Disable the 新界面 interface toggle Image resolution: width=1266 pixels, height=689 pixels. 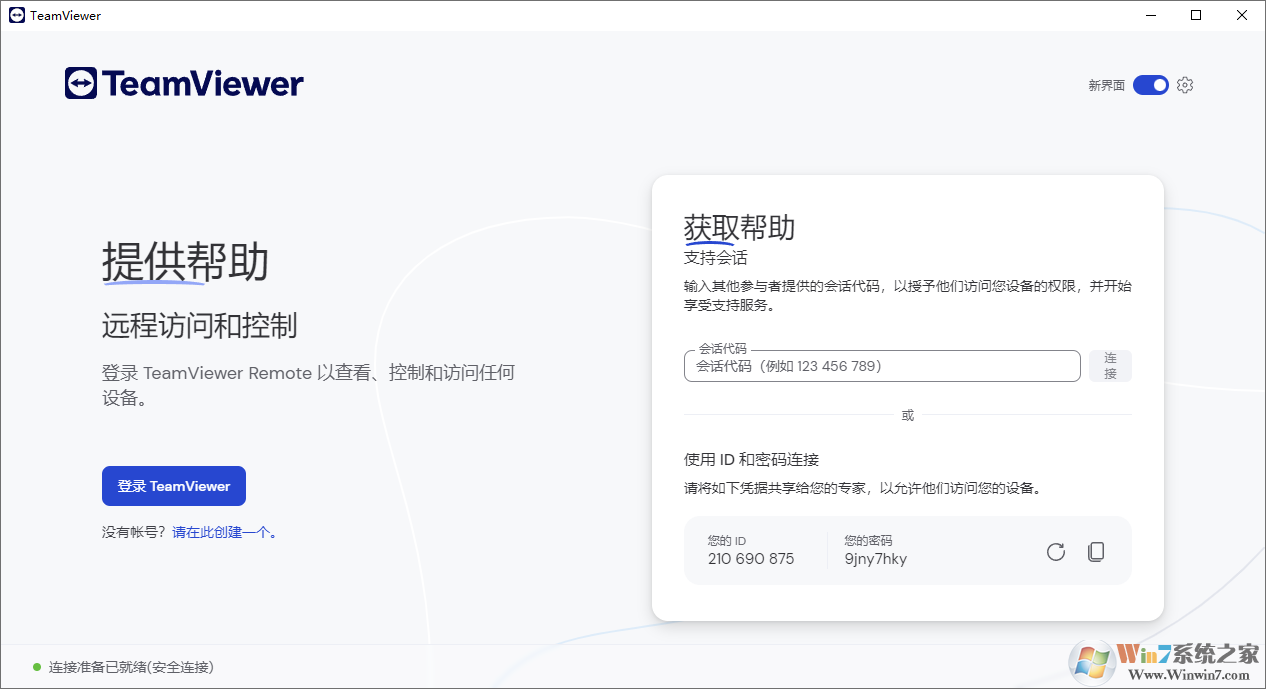(x=1150, y=85)
